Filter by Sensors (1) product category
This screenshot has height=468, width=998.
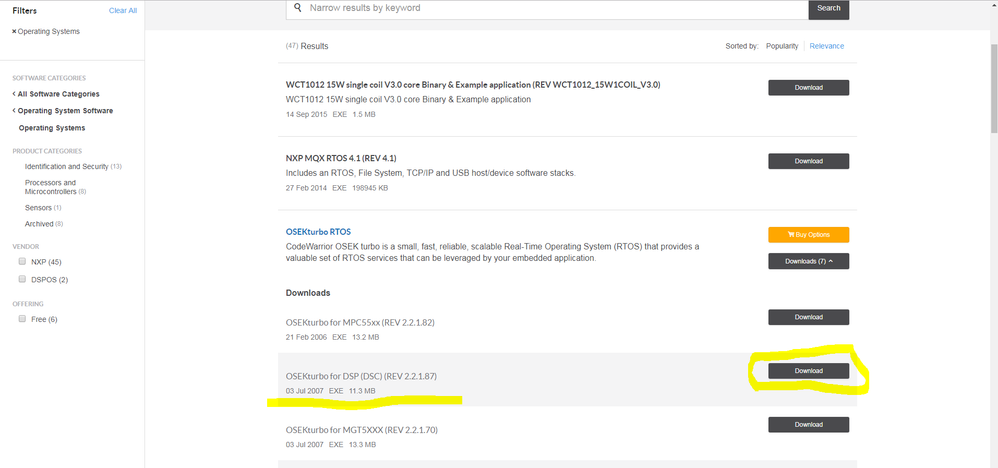tap(43, 208)
